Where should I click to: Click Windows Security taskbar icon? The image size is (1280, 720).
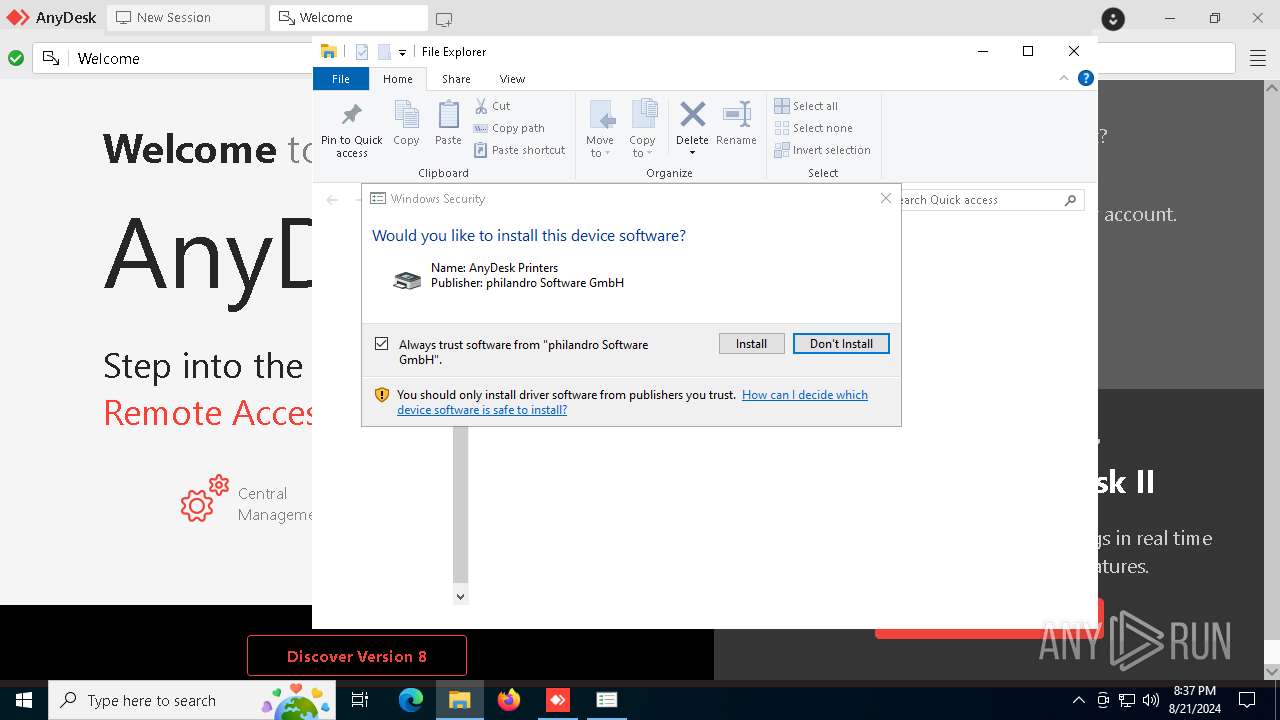[607, 700]
